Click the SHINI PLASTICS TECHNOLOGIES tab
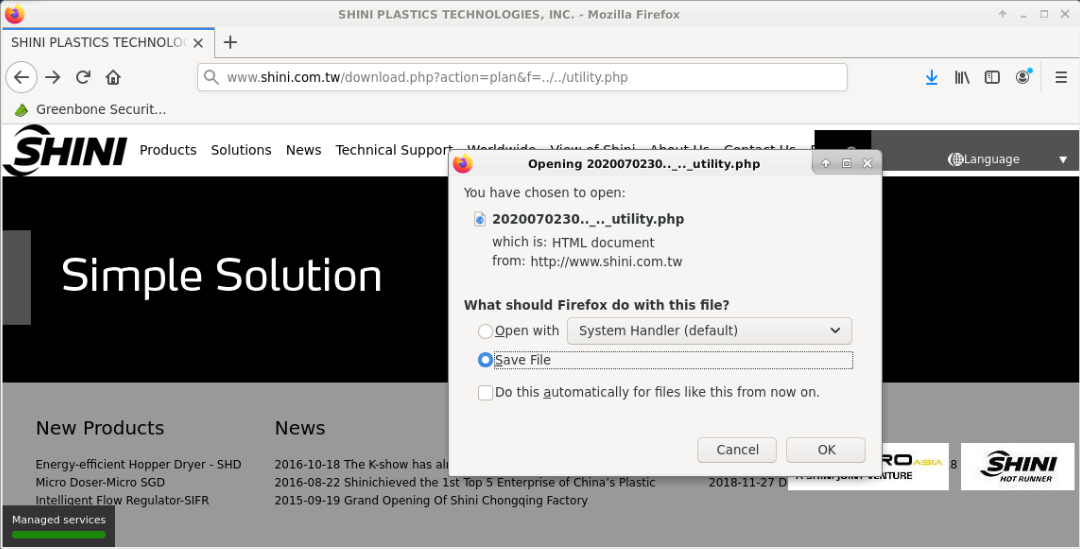This screenshot has width=1080, height=549. [x=108, y=43]
